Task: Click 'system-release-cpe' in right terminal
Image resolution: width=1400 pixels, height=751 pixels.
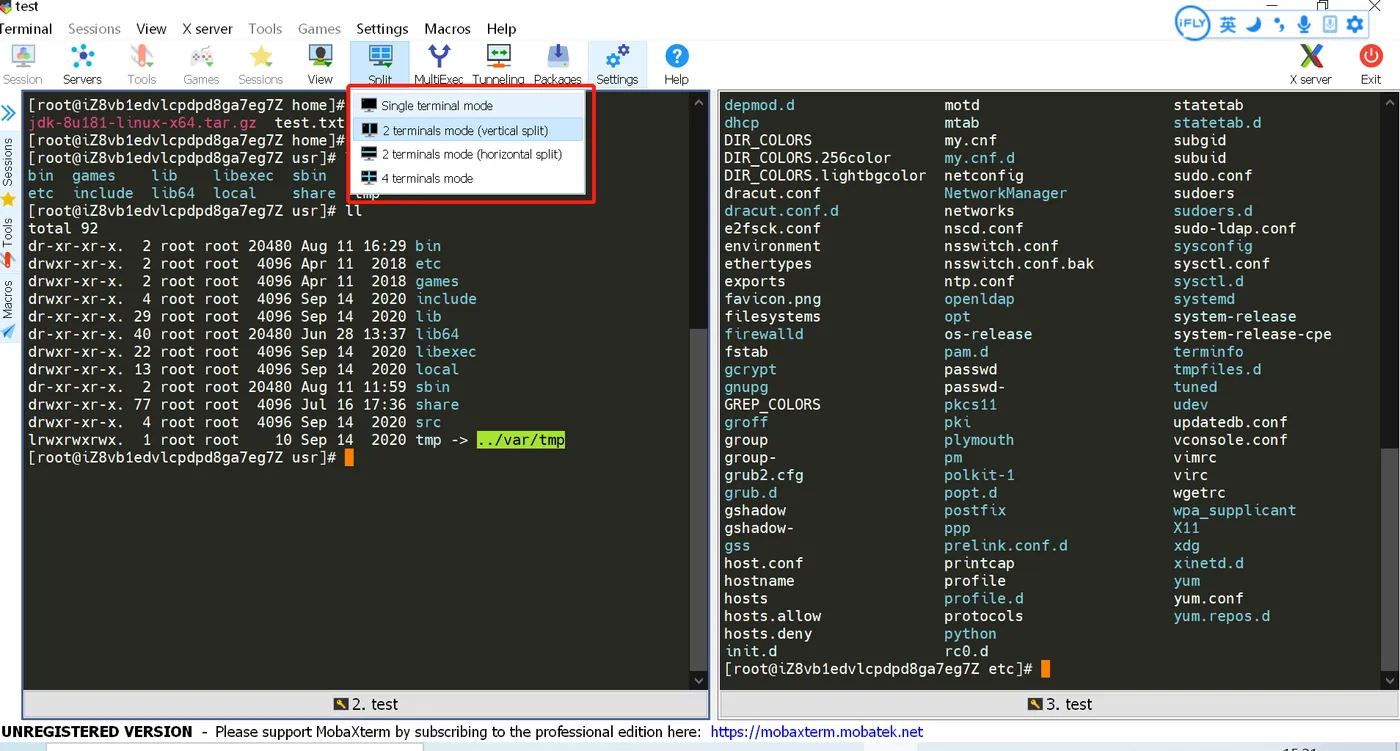Action: point(1253,334)
